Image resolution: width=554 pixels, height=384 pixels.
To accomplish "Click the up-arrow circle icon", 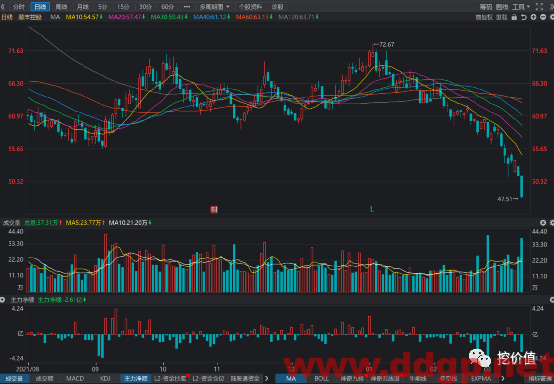I will click(x=534, y=17).
